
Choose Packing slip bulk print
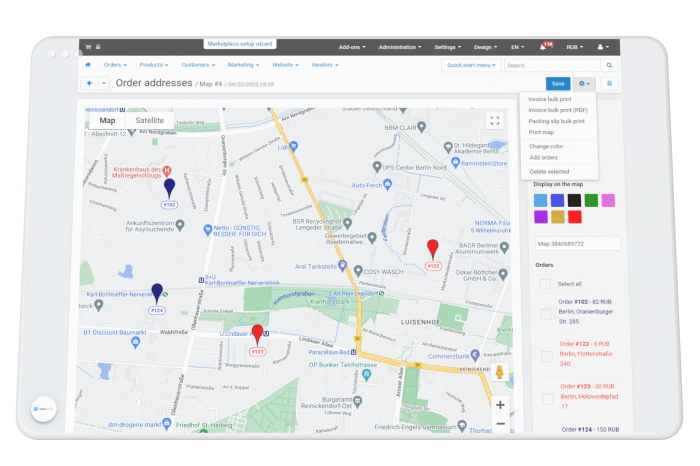click(557, 121)
